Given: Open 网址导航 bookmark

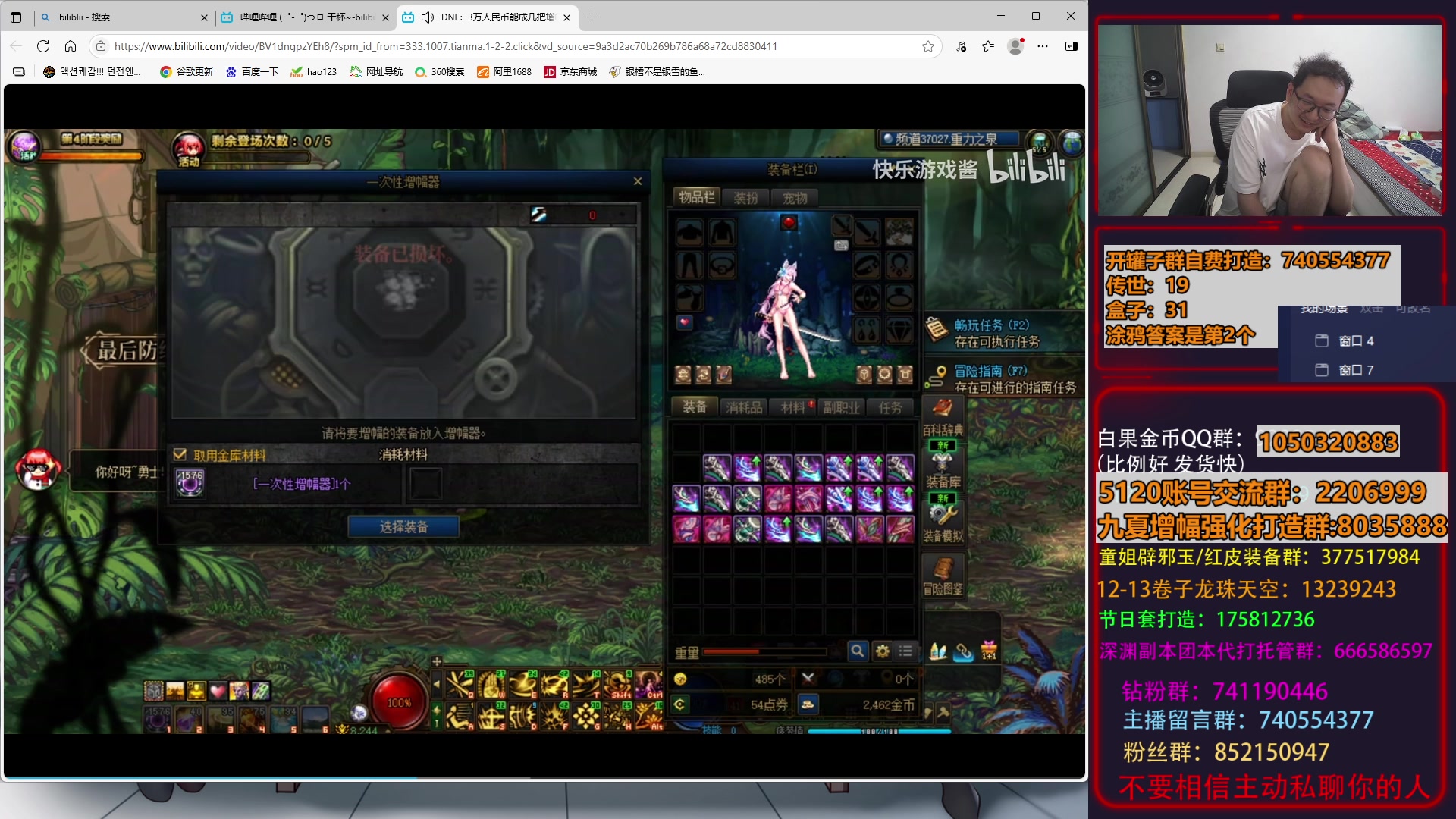Looking at the screenshot, I should (x=376, y=72).
